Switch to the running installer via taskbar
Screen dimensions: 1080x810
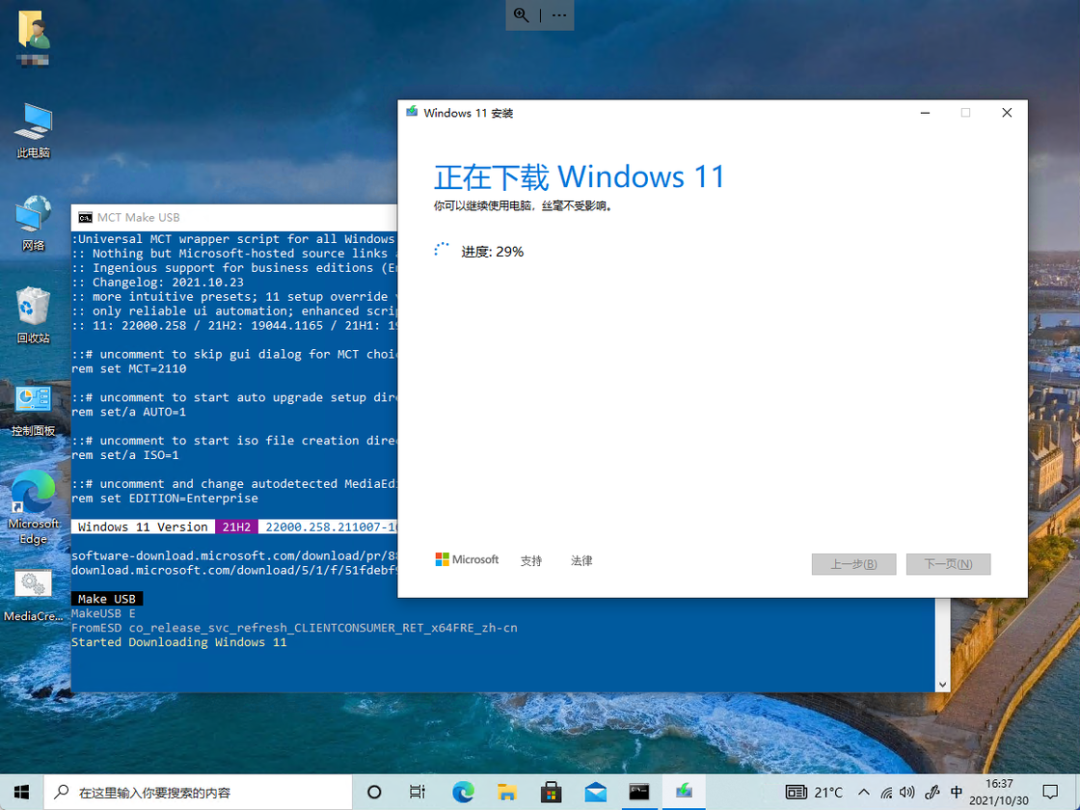[684, 791]
